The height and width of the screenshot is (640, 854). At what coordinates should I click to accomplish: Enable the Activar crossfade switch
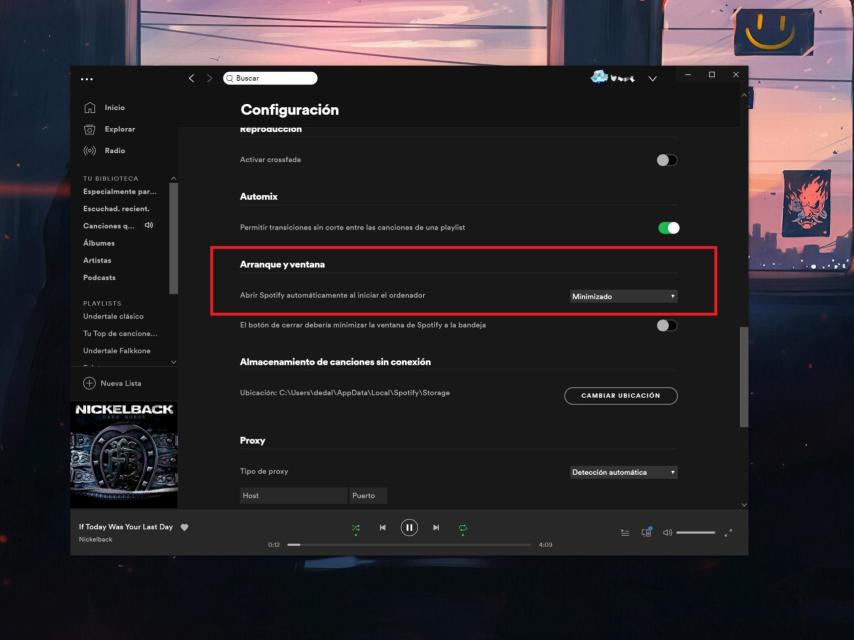point(667,160)
